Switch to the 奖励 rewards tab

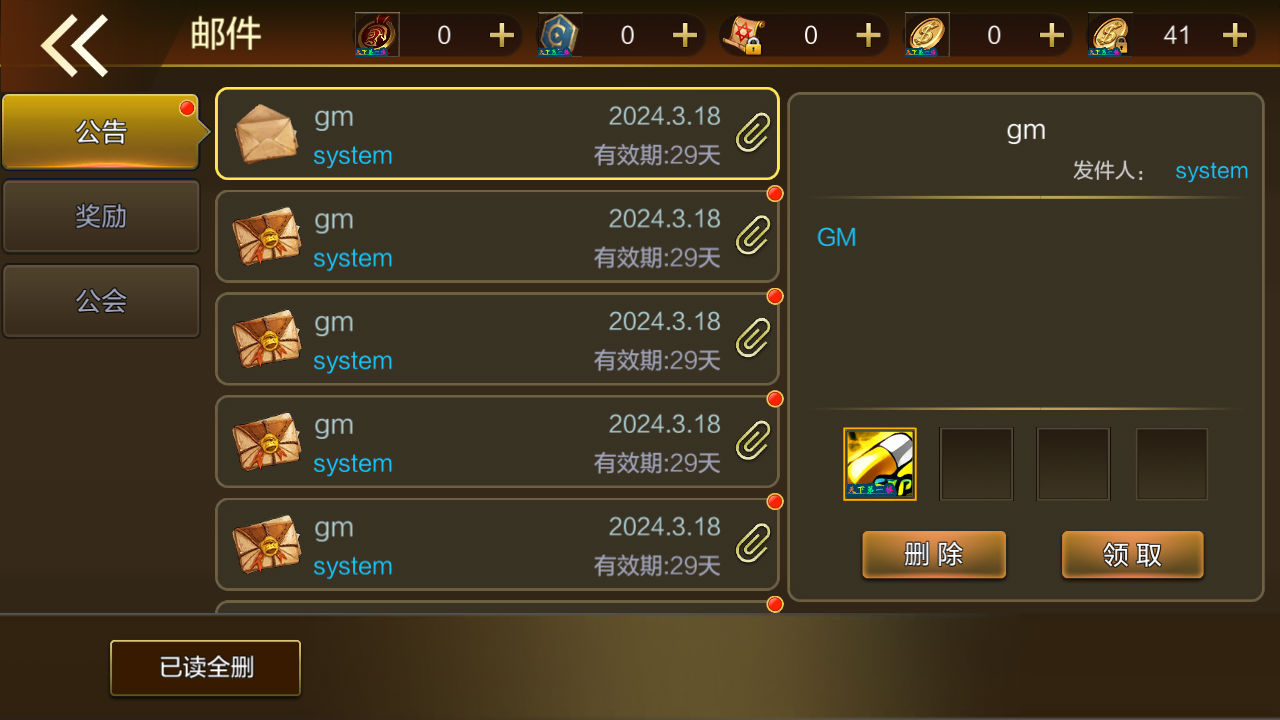point(101,216)
